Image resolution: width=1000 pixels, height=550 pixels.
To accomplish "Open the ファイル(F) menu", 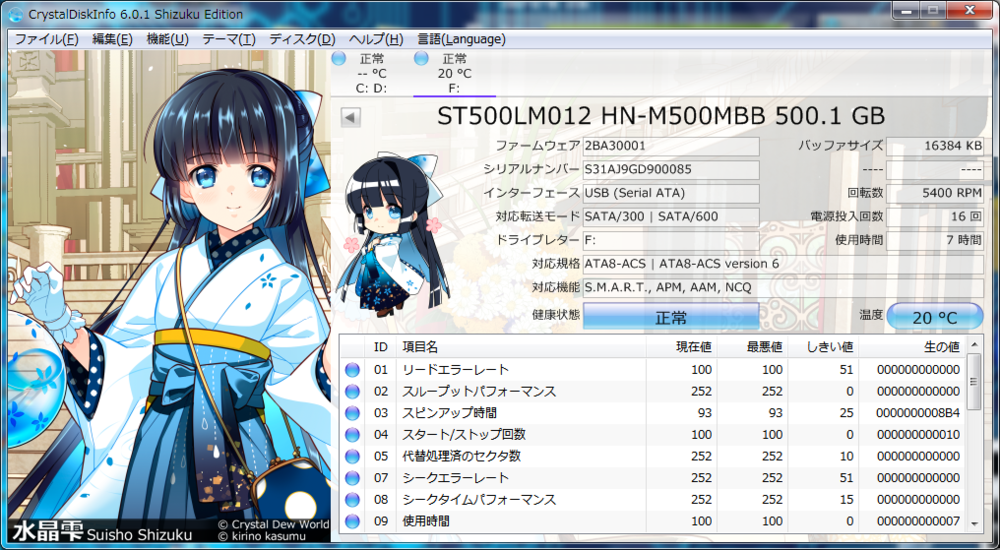I will [x=46, y=39].
